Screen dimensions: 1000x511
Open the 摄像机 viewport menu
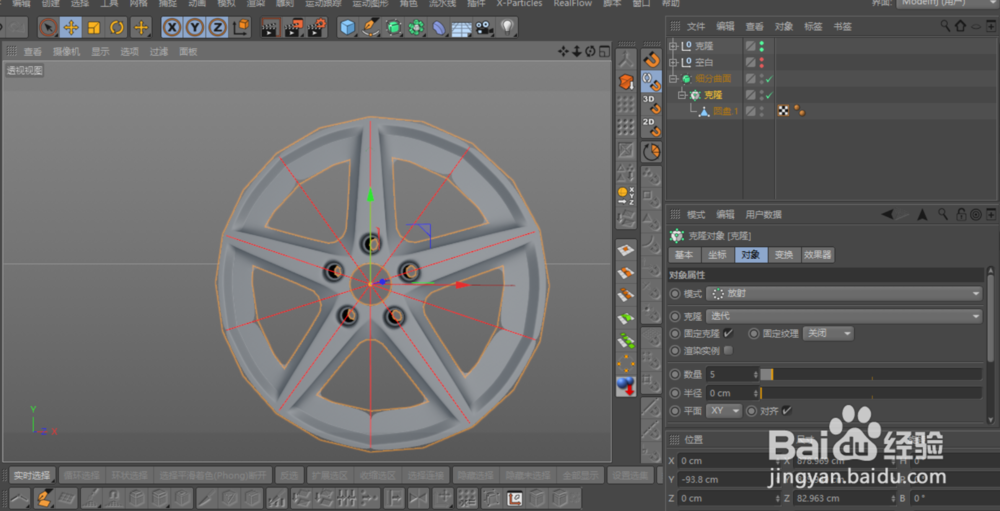click(x=66, y=52)
